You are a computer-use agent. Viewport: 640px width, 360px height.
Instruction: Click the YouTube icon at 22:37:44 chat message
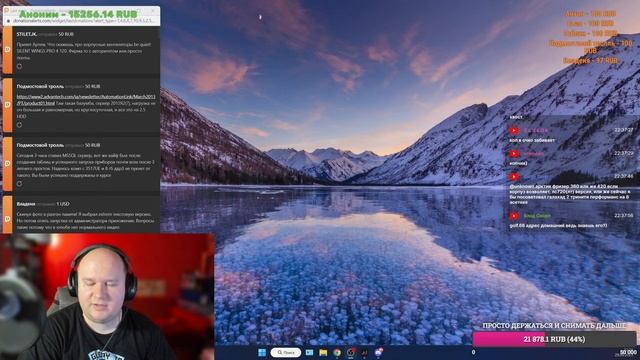click(514, 177)
